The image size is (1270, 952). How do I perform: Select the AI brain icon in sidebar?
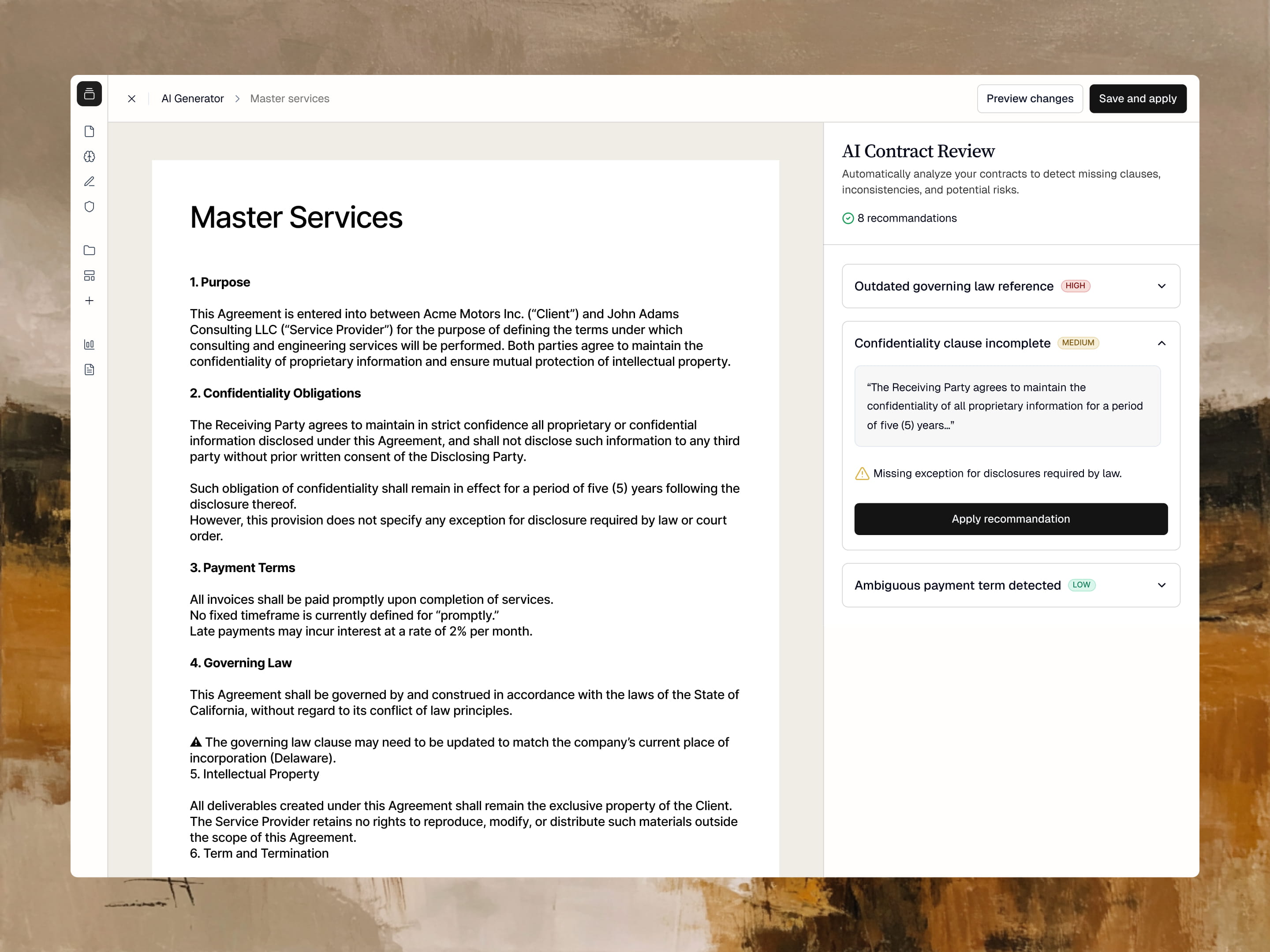[x=89, y=156]
